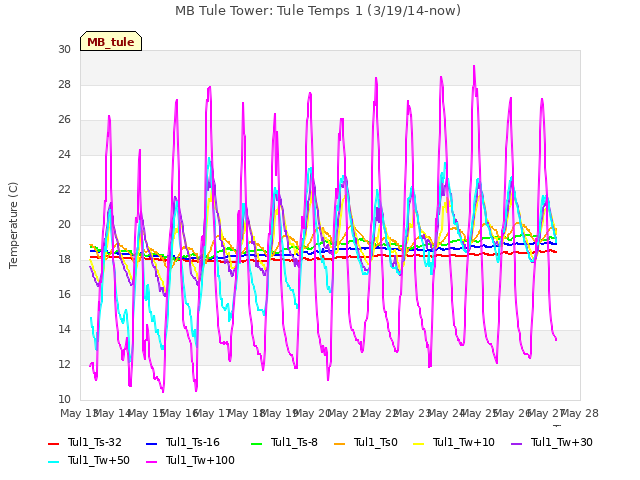
Task: Click the magenta Tul1_Tw+100 legend swatch
Action: coord(151,462)
